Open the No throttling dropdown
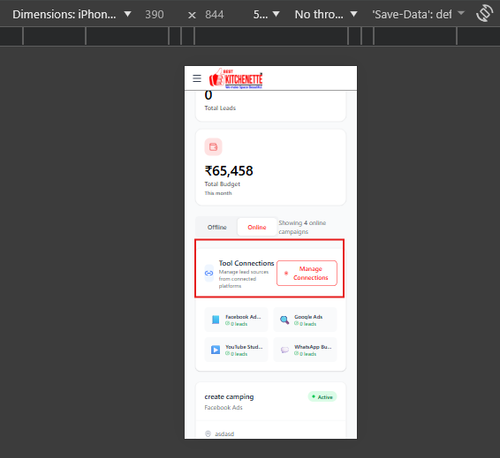Viewport: 500px width, 458px height. point(326,14)
